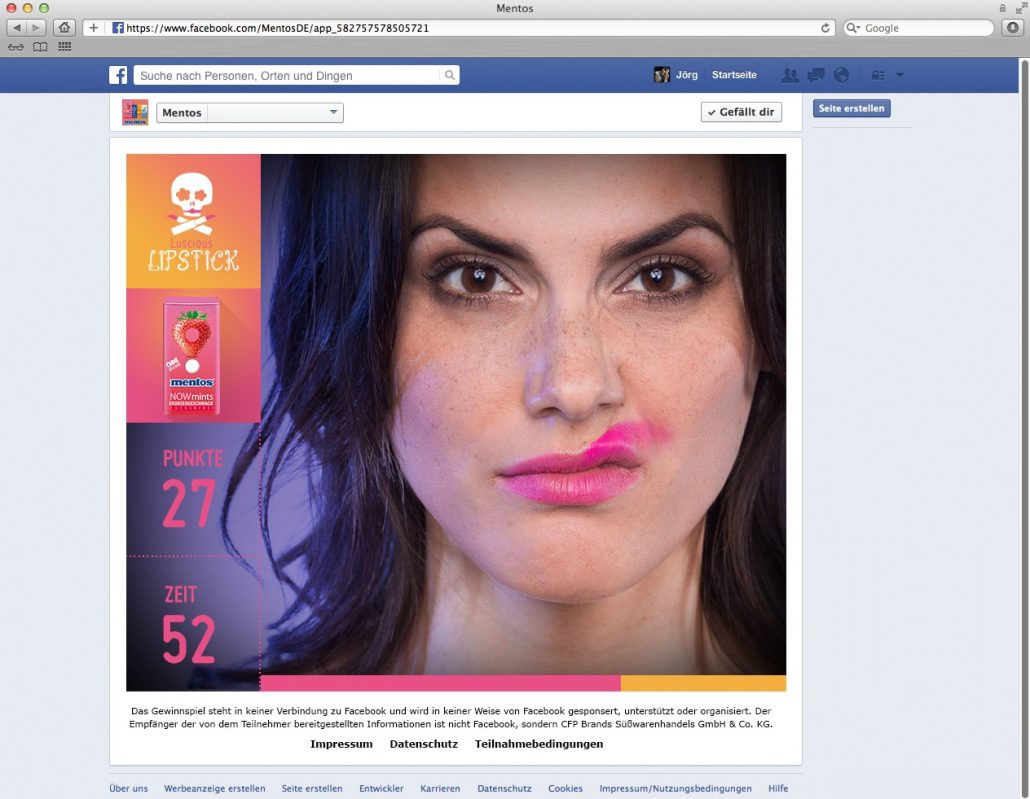The width and height of the screenshot is (1030, 799).
Task: Open the account settings dropdown arrow
Action: pyautogui.click(x=900, y=76)
